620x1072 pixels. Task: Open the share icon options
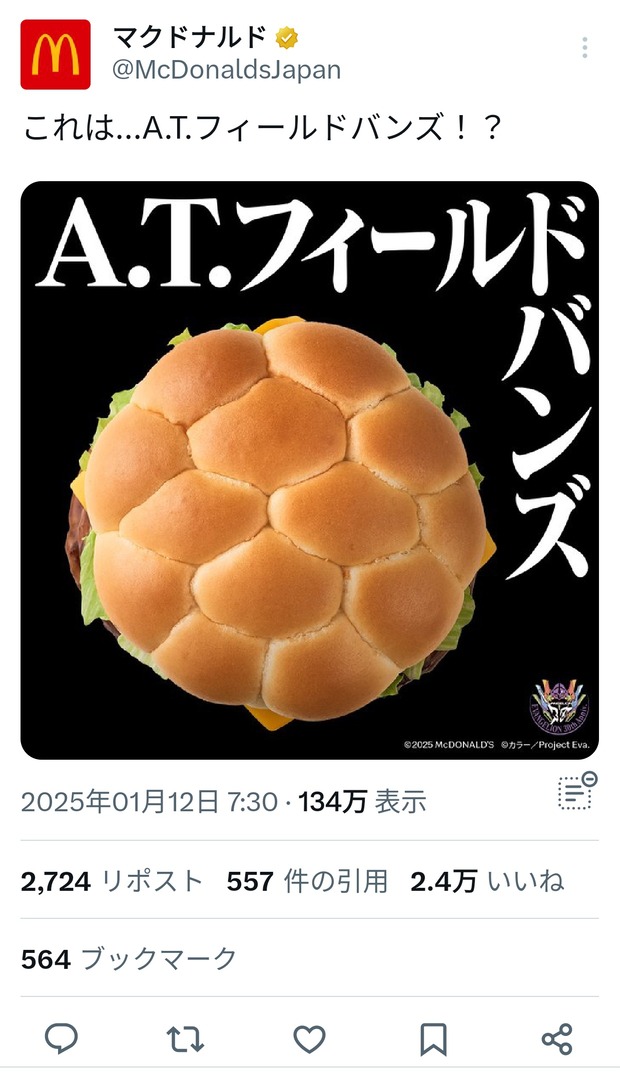[557, 1038]
